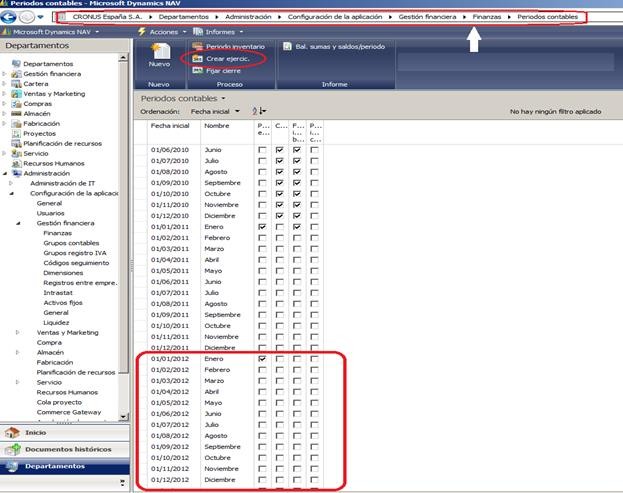
Task: Toggle second checkbox for 01/09/2011 Septiembre
Action: (x=280, y=315)
